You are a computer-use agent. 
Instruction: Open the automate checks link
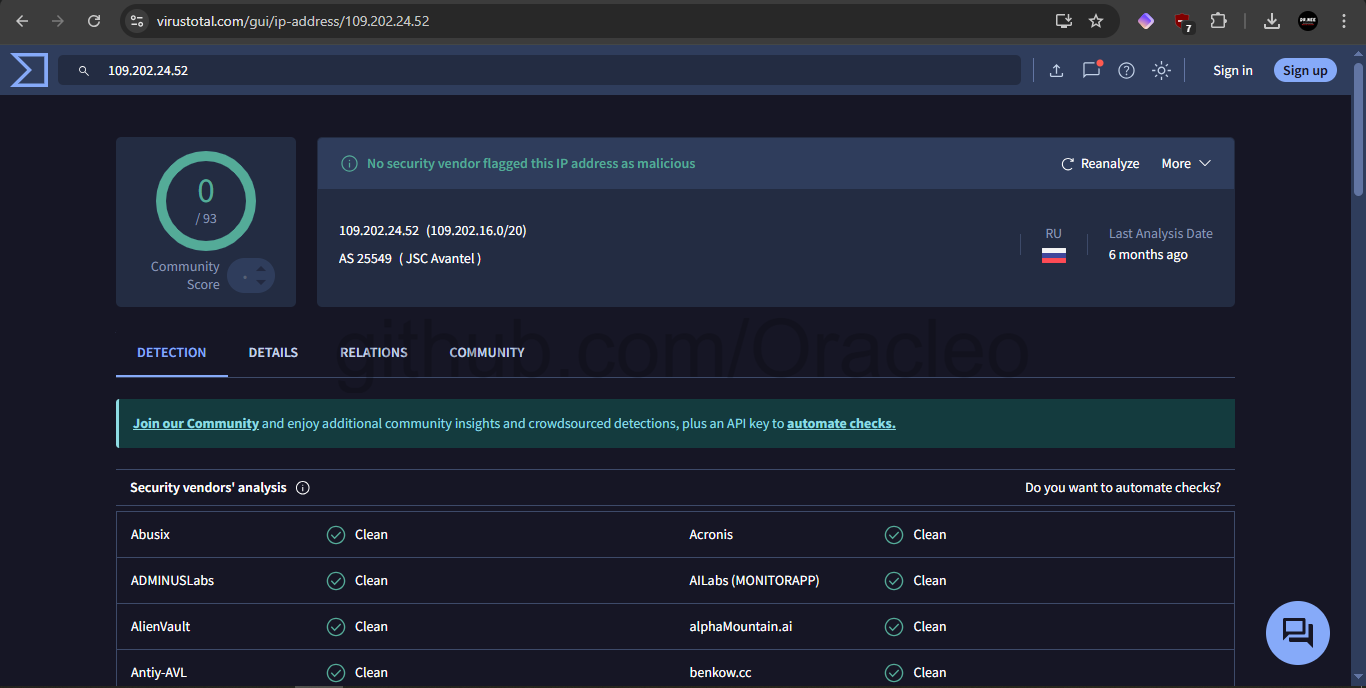(x=841, y=423)
